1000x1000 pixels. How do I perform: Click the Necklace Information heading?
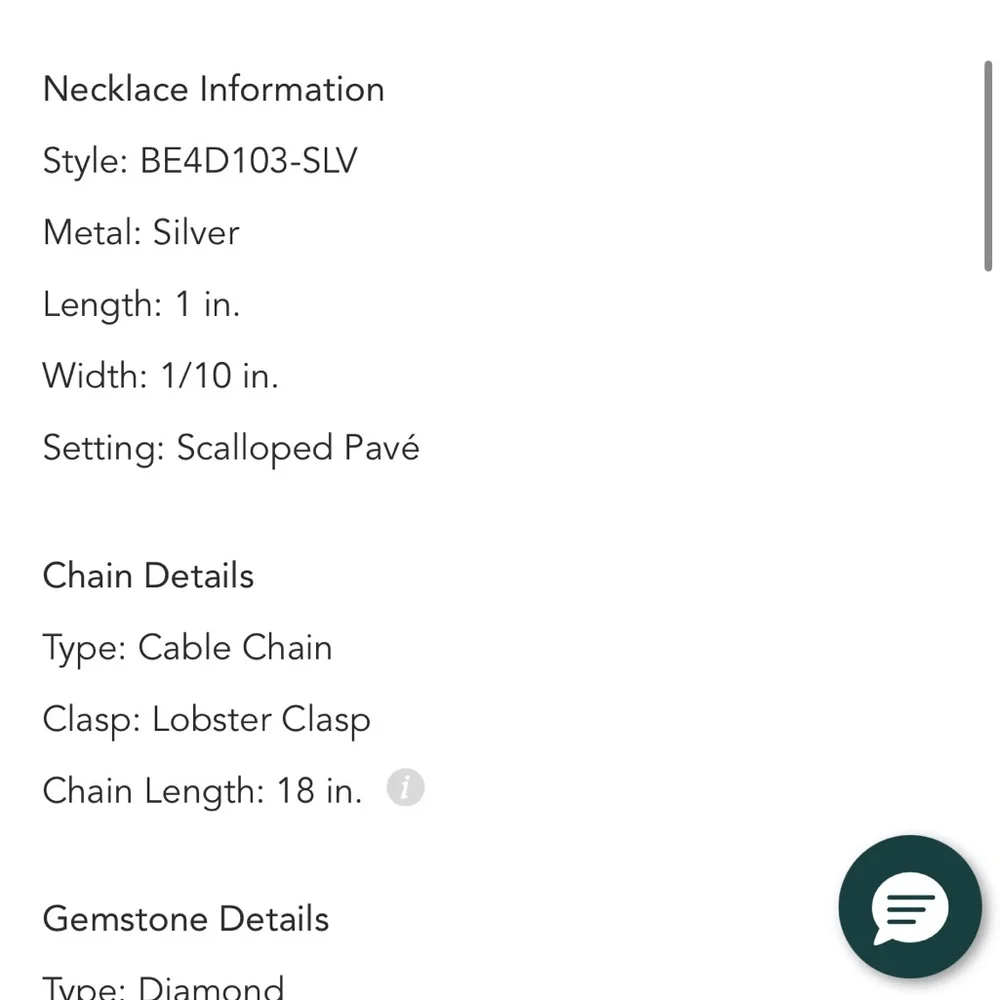[x=213, y=89]
